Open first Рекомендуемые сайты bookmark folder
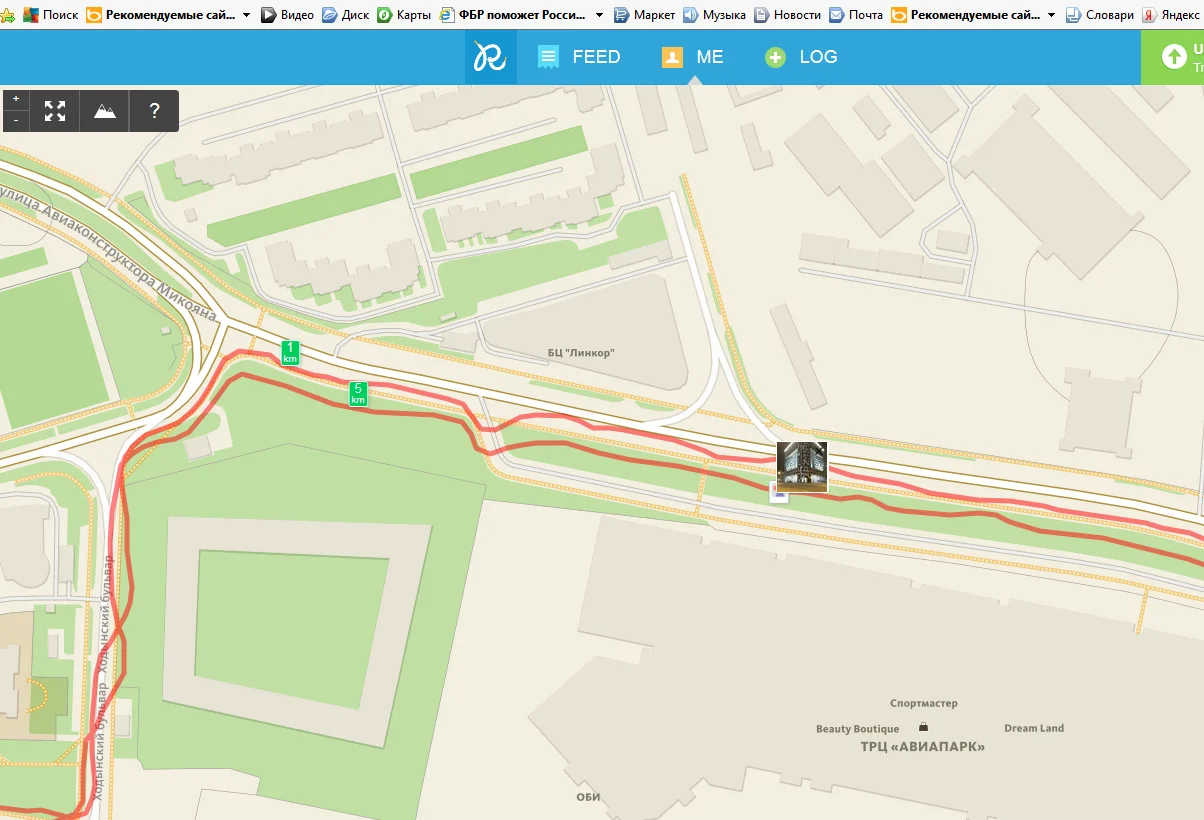The image size is (1204, 820). point(161,15)
